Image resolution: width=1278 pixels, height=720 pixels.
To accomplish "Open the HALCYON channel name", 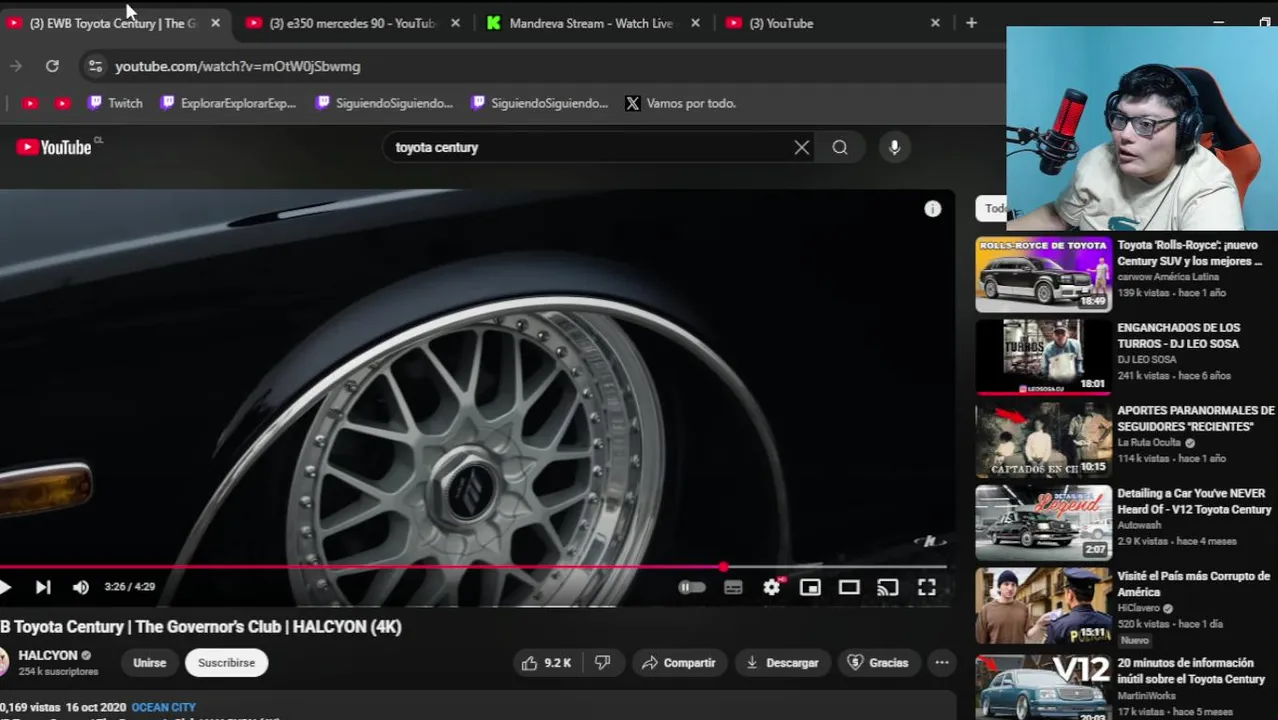I will 47,656.
